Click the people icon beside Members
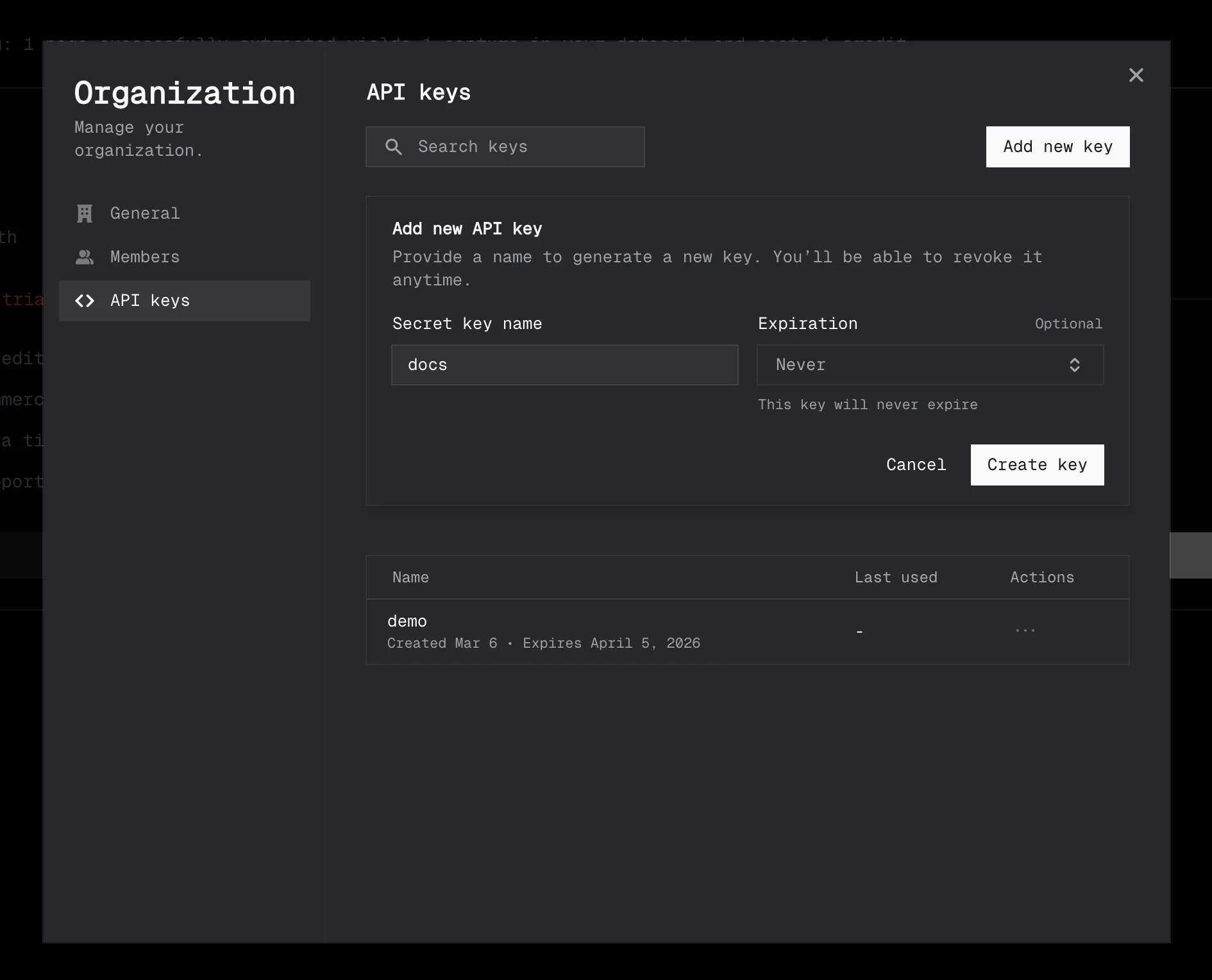 [85, 257]
